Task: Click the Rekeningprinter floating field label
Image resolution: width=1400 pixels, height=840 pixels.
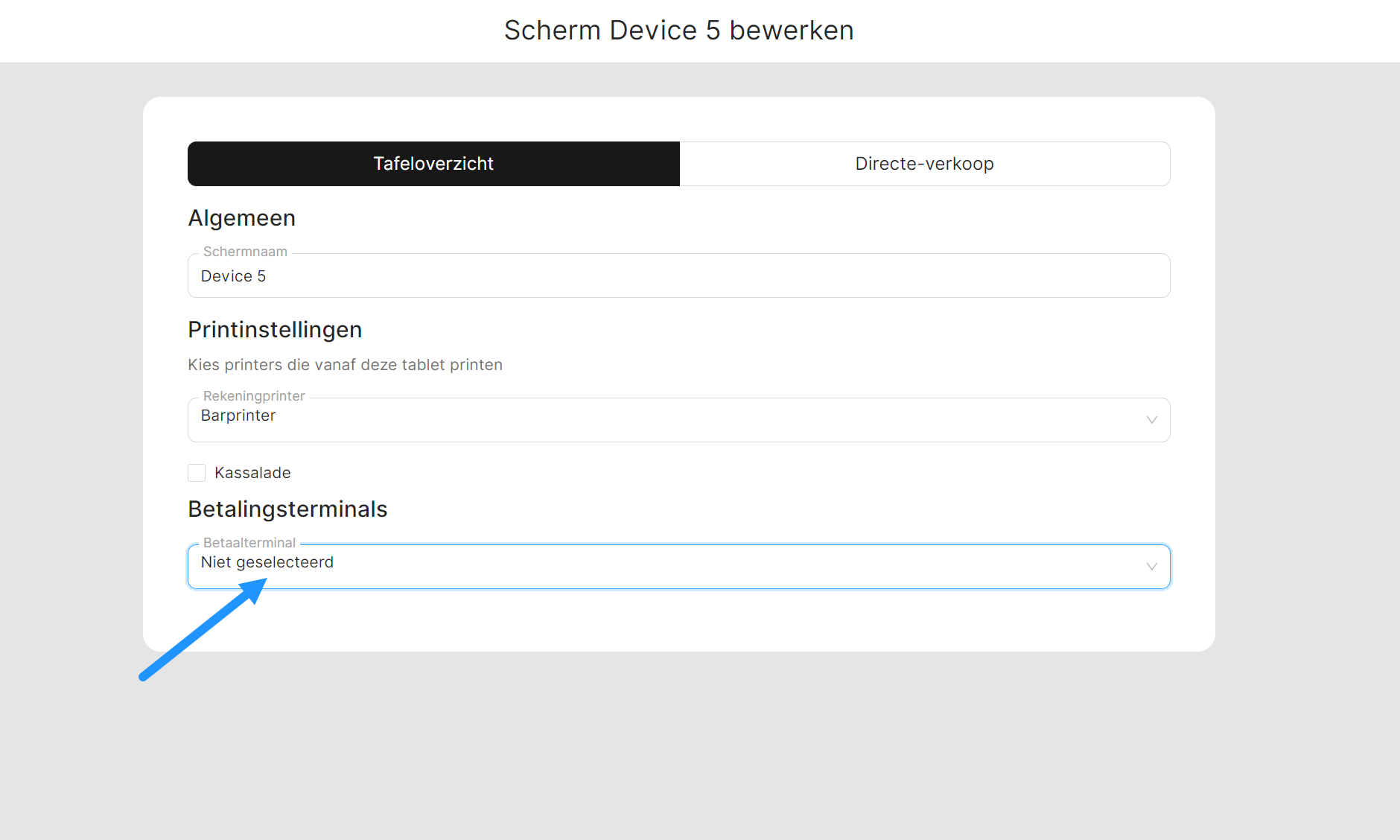Action: point(254,396)
